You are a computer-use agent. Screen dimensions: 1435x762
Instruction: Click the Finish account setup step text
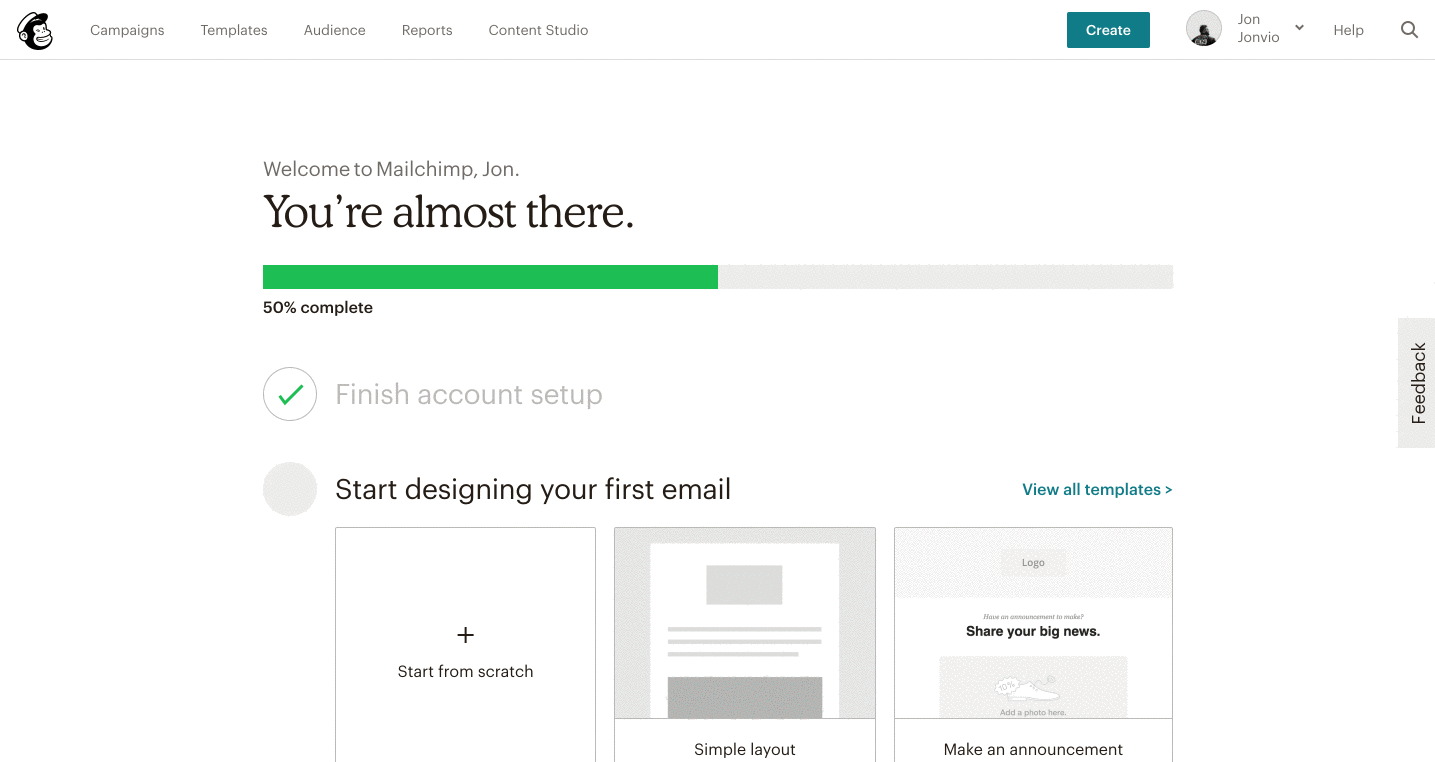[x=469, y=394]
